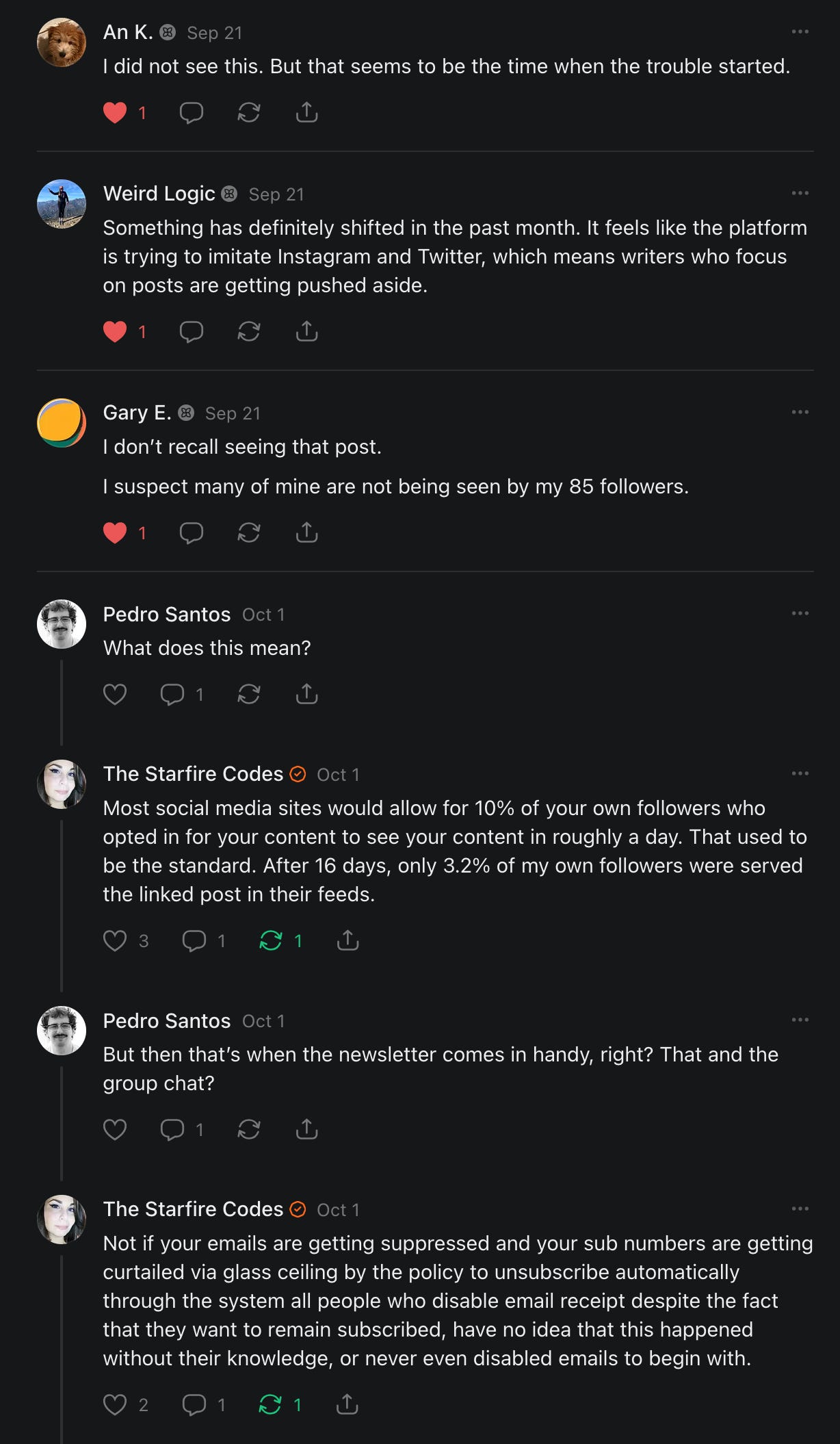Open Weird Logic's profile name link
The image size is (840, 1444).
(x=159, y=194)
